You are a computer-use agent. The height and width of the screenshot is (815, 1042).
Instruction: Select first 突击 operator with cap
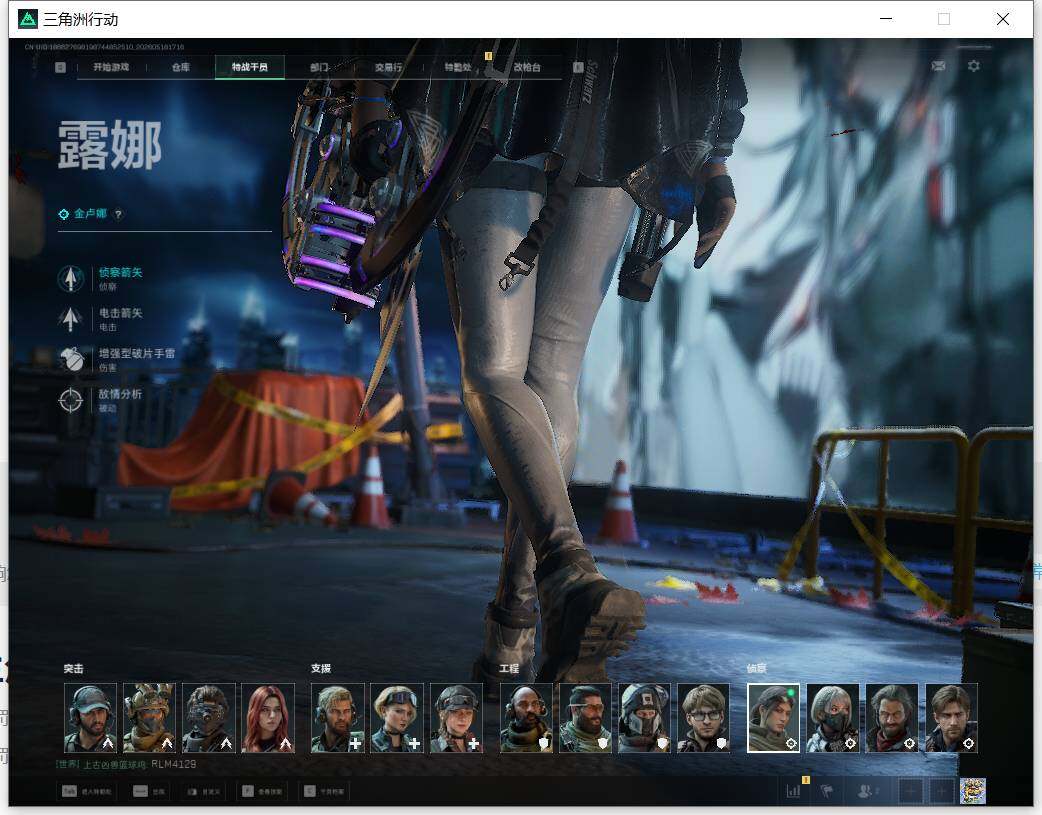[x=90, y=718]
